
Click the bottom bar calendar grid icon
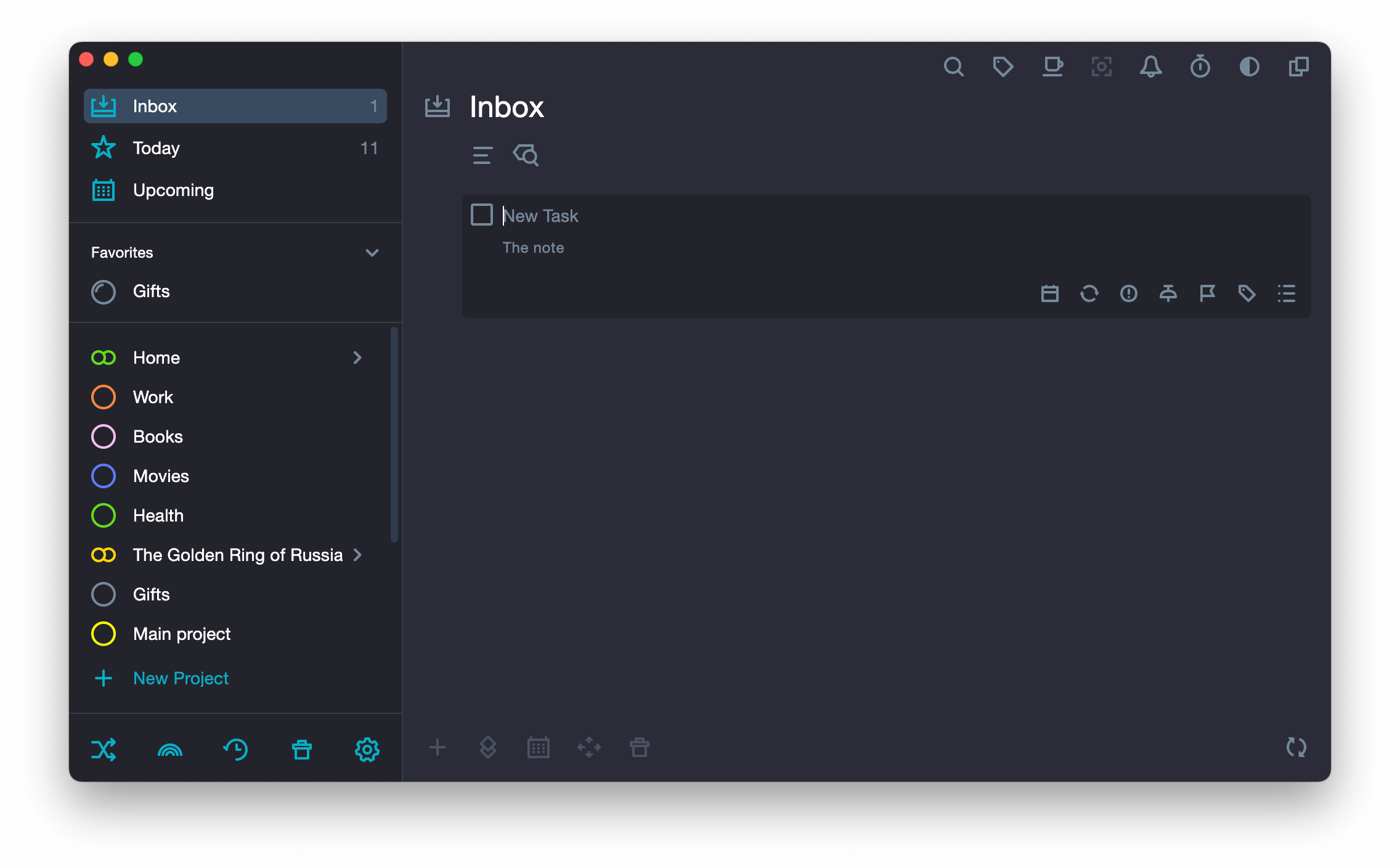click(x=539, y=748)
